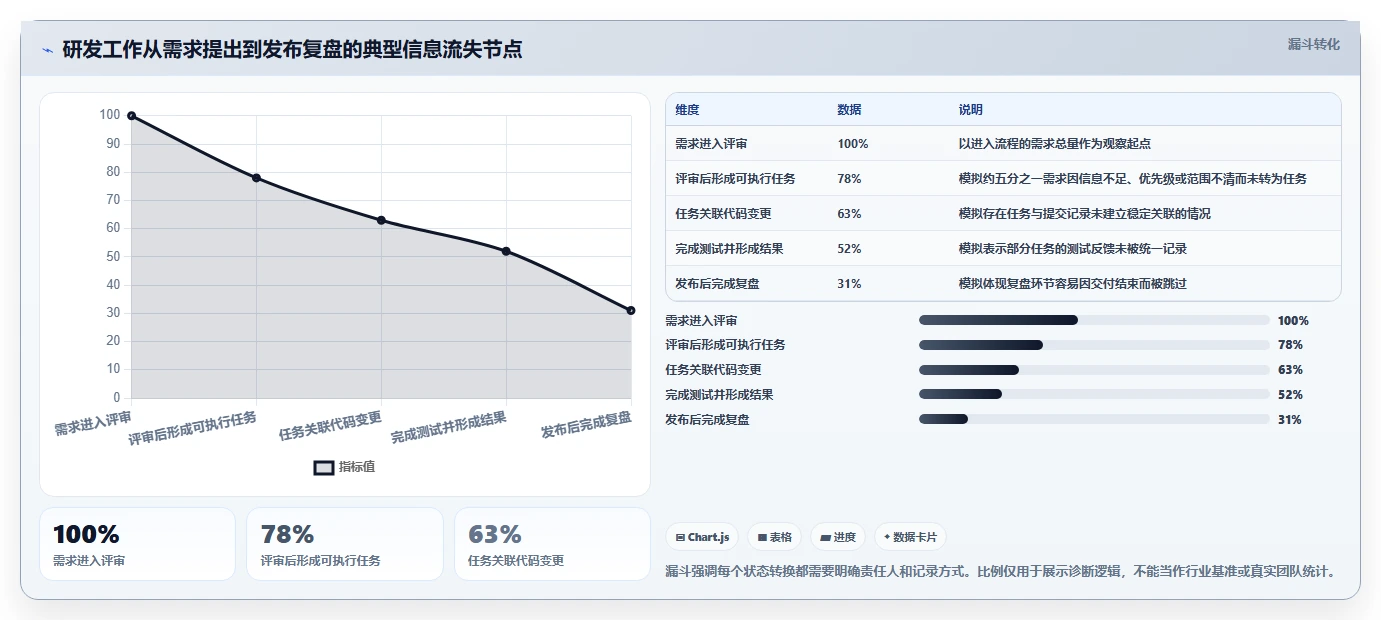Click the 31% value beside its progress bar
Viewport: 1381px width, 620px height.
pyautogui.click(x=1290, y=420)
